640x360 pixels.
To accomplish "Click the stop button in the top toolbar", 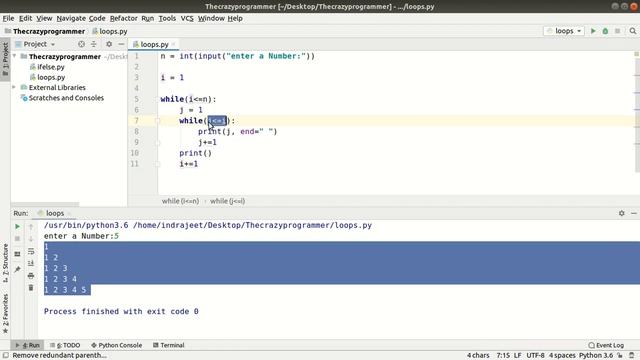I will (x=618, y=31).
